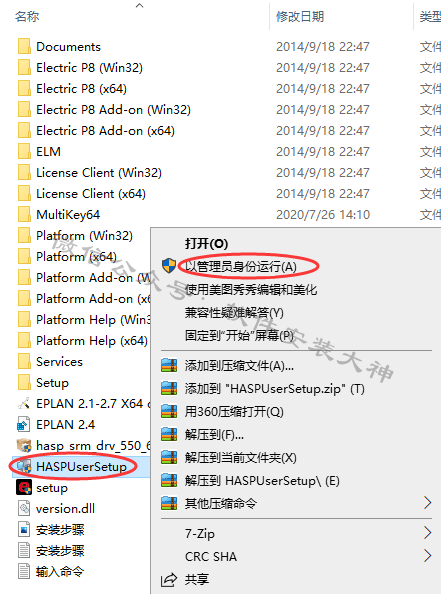Image resolution: width=441 pixels, height=594 pixels.
Task: Click the share icon in context menu
Action: tap(169, 580)
